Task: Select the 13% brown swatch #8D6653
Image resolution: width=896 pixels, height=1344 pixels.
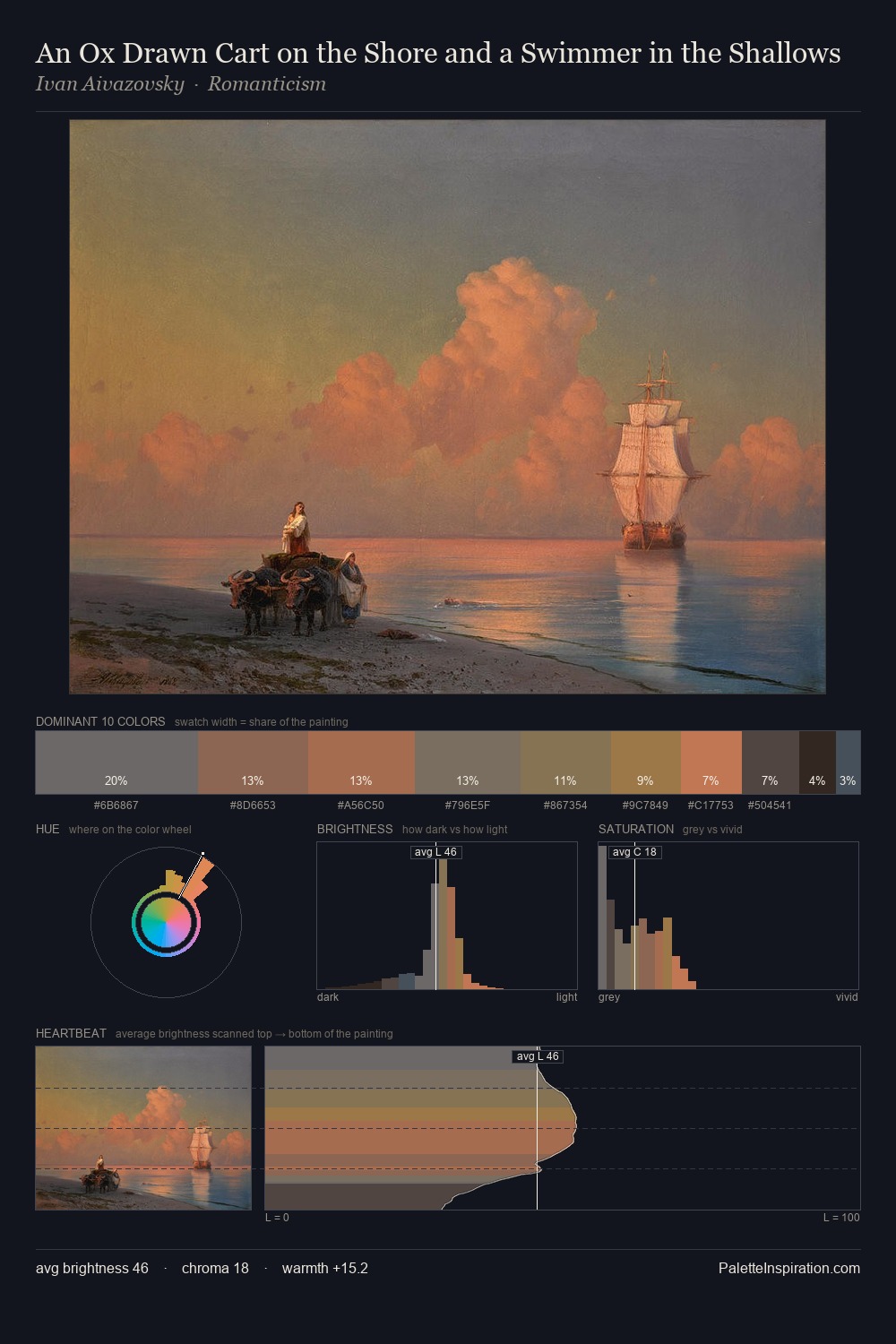Action: [x=253, y=762]
